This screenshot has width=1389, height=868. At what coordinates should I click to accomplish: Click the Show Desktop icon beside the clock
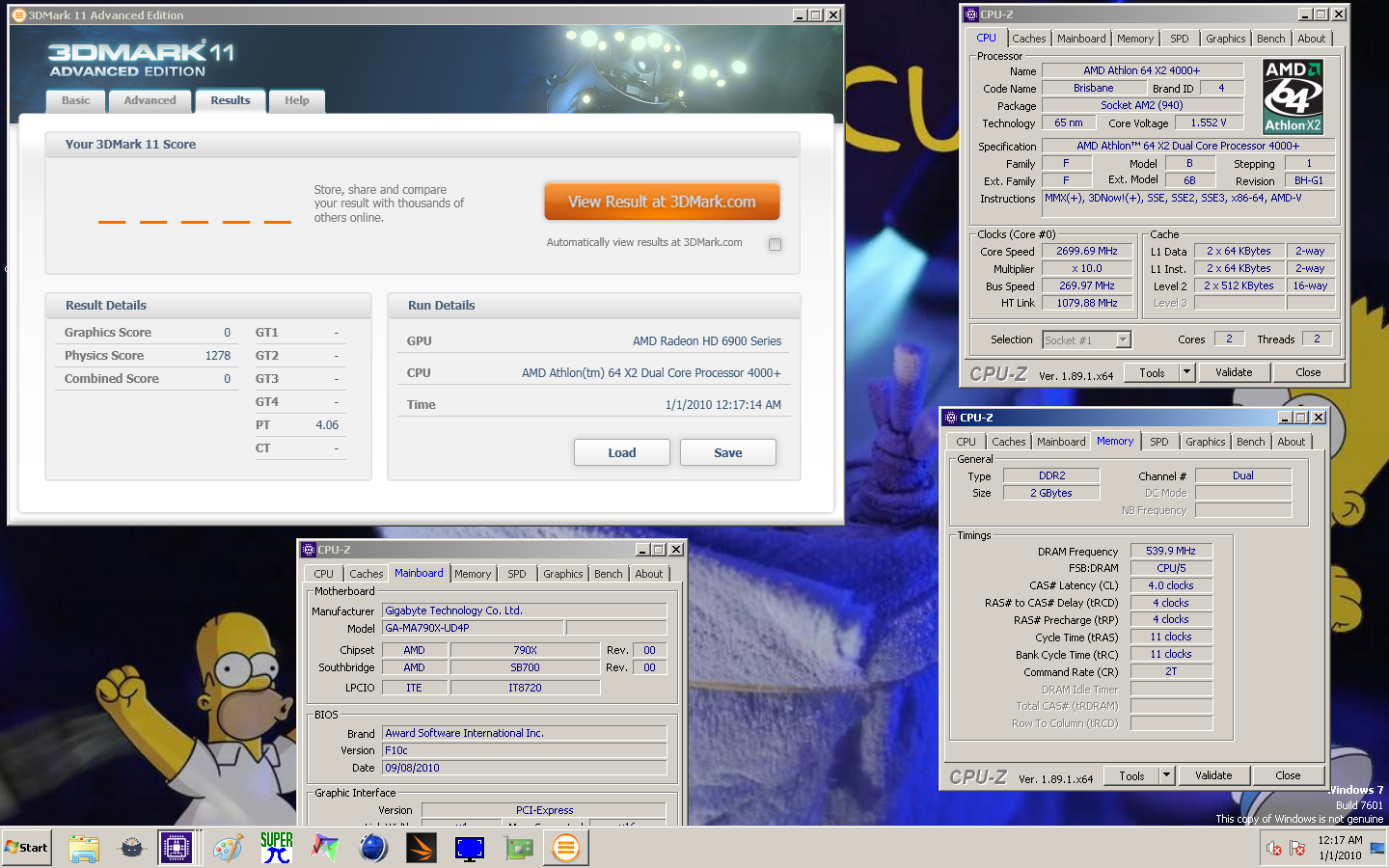1376,849
